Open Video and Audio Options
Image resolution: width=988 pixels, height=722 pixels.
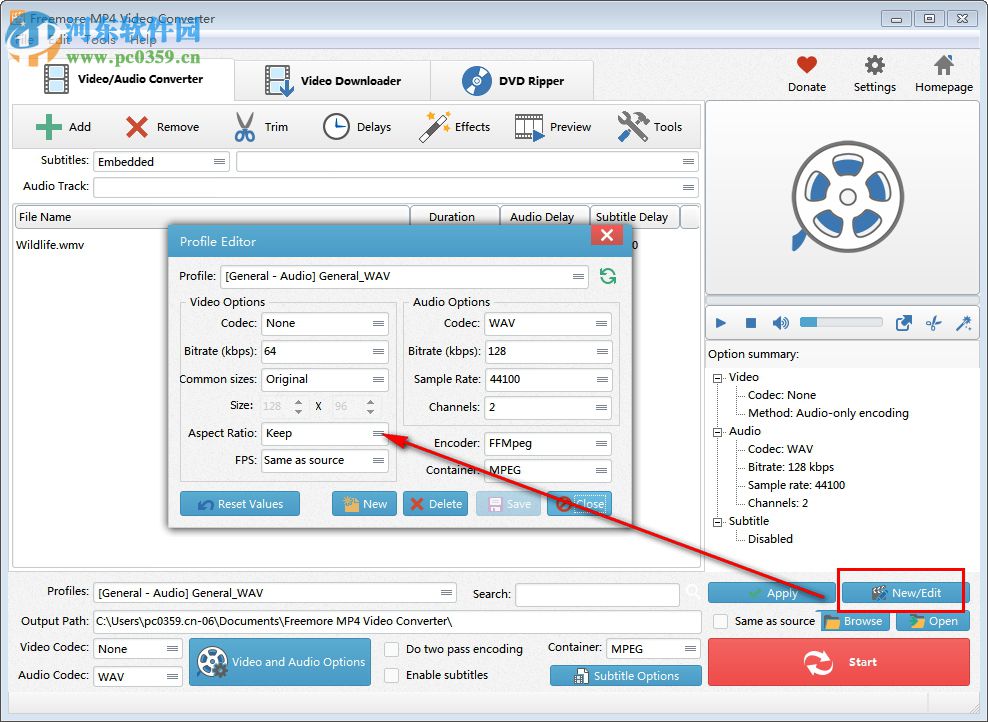point(280,662)
